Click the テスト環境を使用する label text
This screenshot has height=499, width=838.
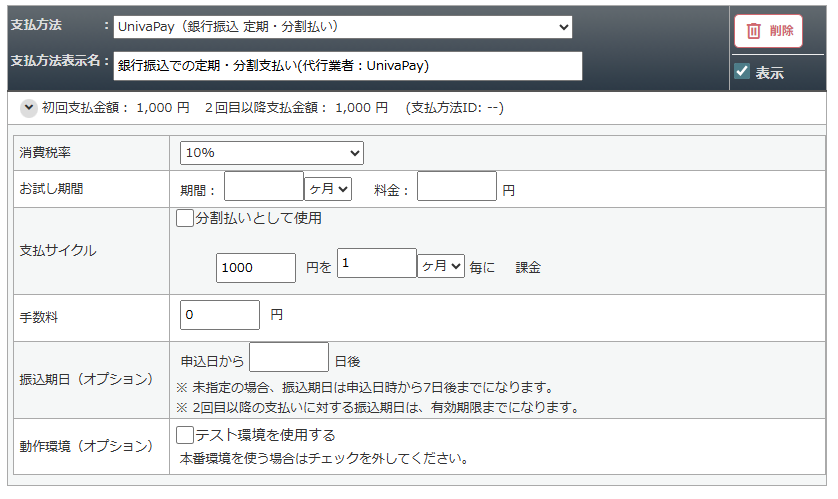pos(265,435)
